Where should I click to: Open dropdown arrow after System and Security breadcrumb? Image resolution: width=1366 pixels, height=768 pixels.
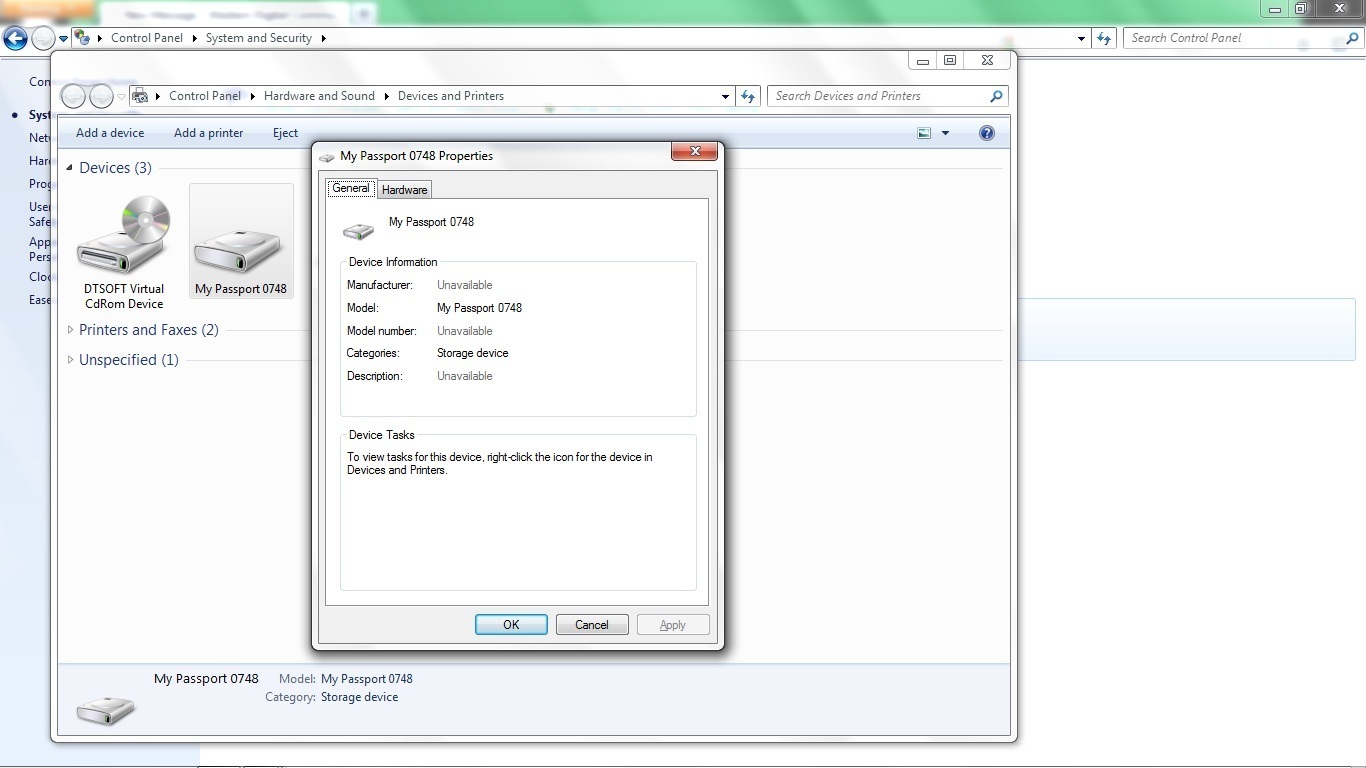coord(324,38)
